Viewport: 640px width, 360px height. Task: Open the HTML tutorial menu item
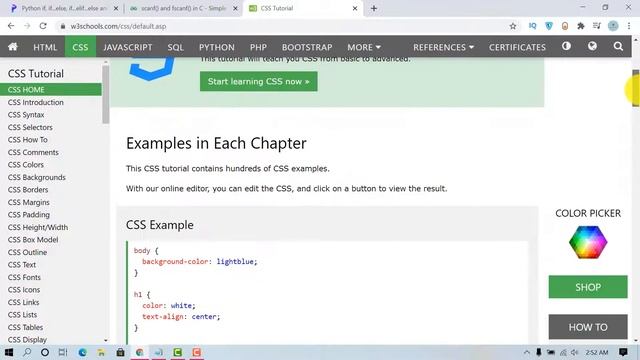click(x=45, y=47)
